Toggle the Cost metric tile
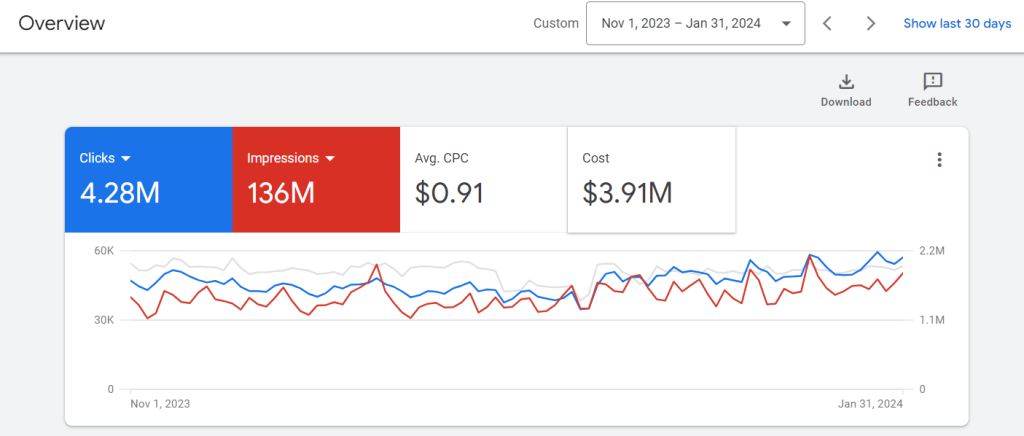This screenshot has width=1024, height=436. pos(651,180)
